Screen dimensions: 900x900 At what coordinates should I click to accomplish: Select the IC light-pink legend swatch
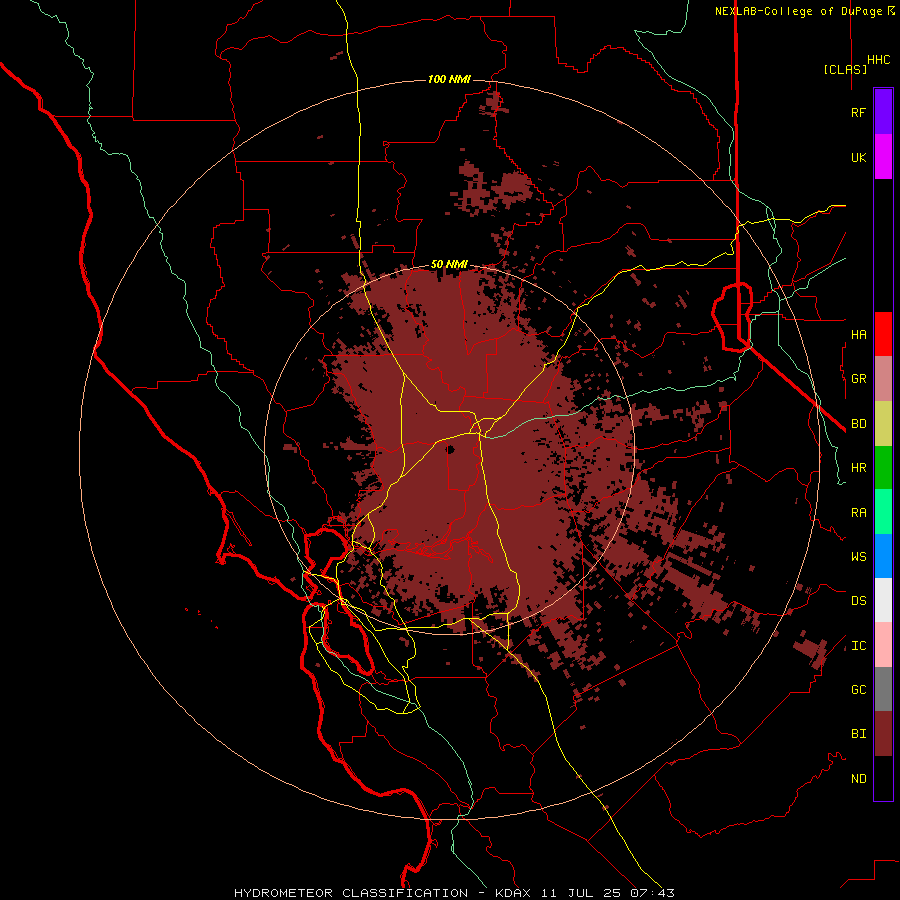(883, 645)
